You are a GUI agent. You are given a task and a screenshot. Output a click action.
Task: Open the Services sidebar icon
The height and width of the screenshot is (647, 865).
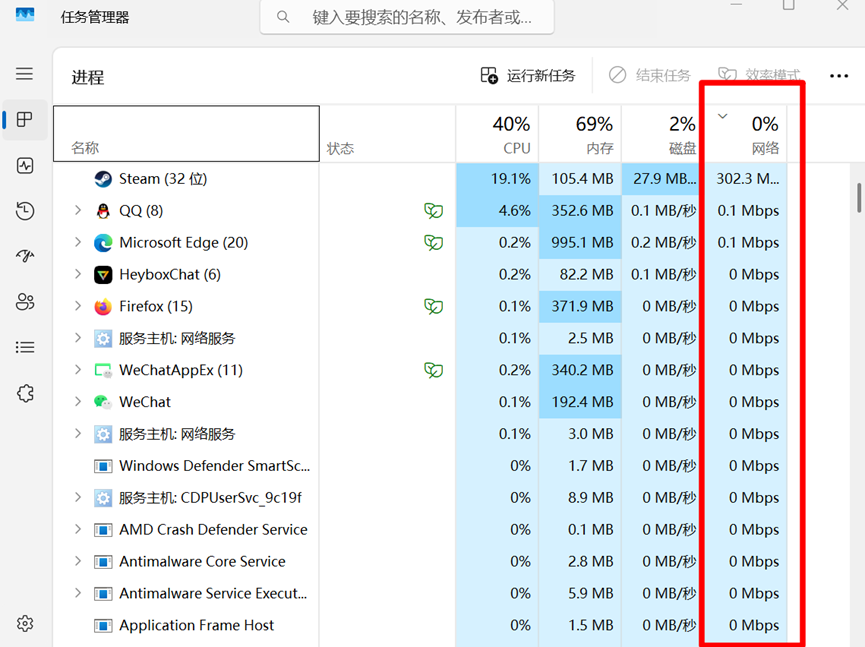point(25,393)
